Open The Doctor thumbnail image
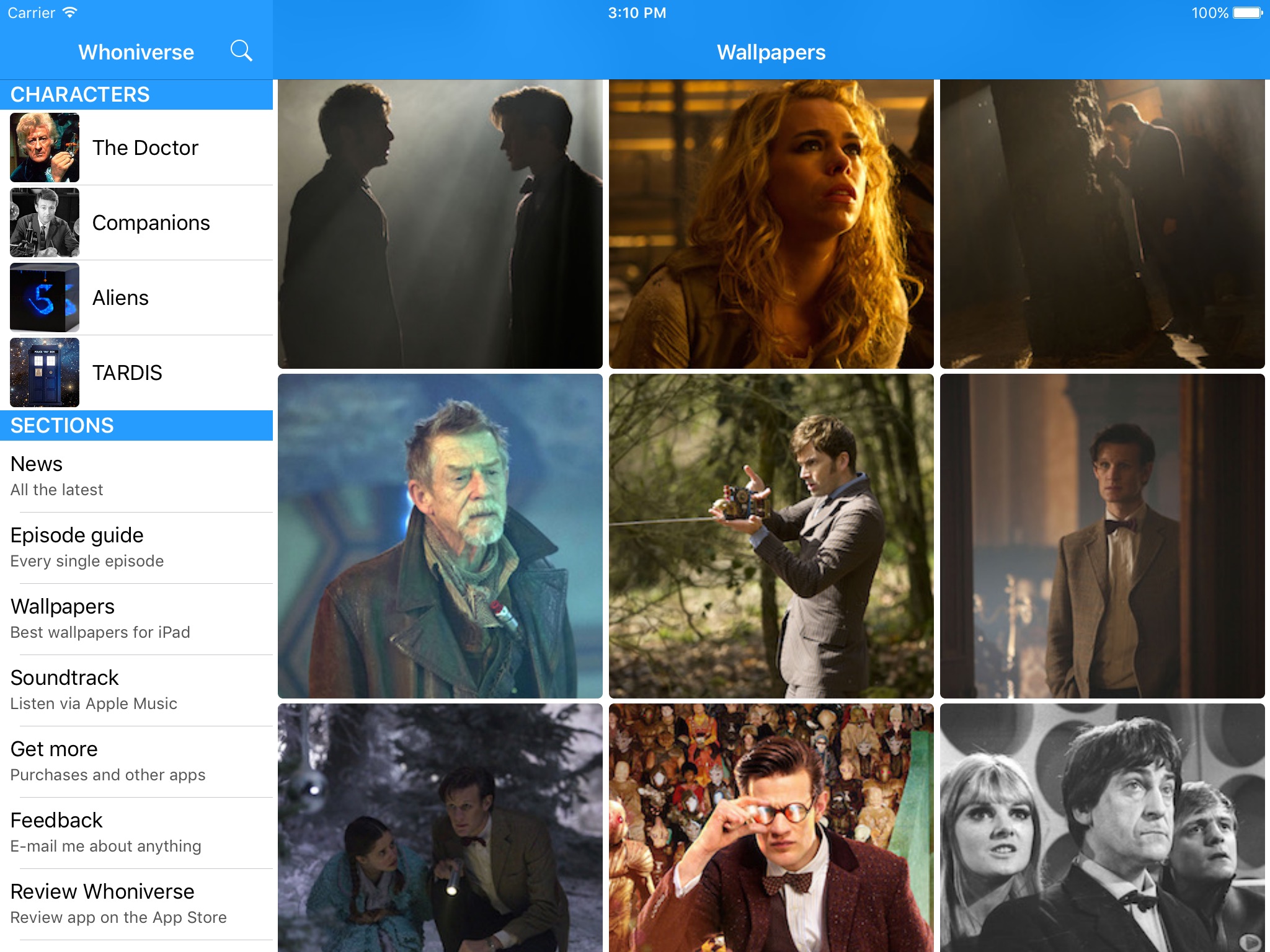1270x952 pixels. point(45,148)
